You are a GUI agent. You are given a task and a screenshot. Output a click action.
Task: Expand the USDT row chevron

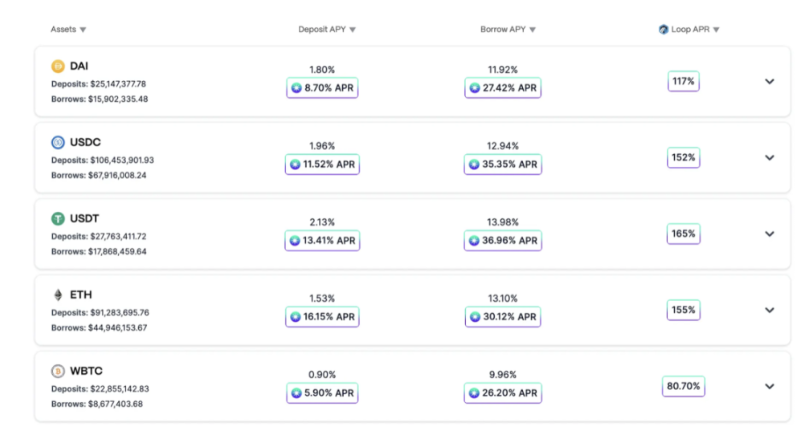770,234
